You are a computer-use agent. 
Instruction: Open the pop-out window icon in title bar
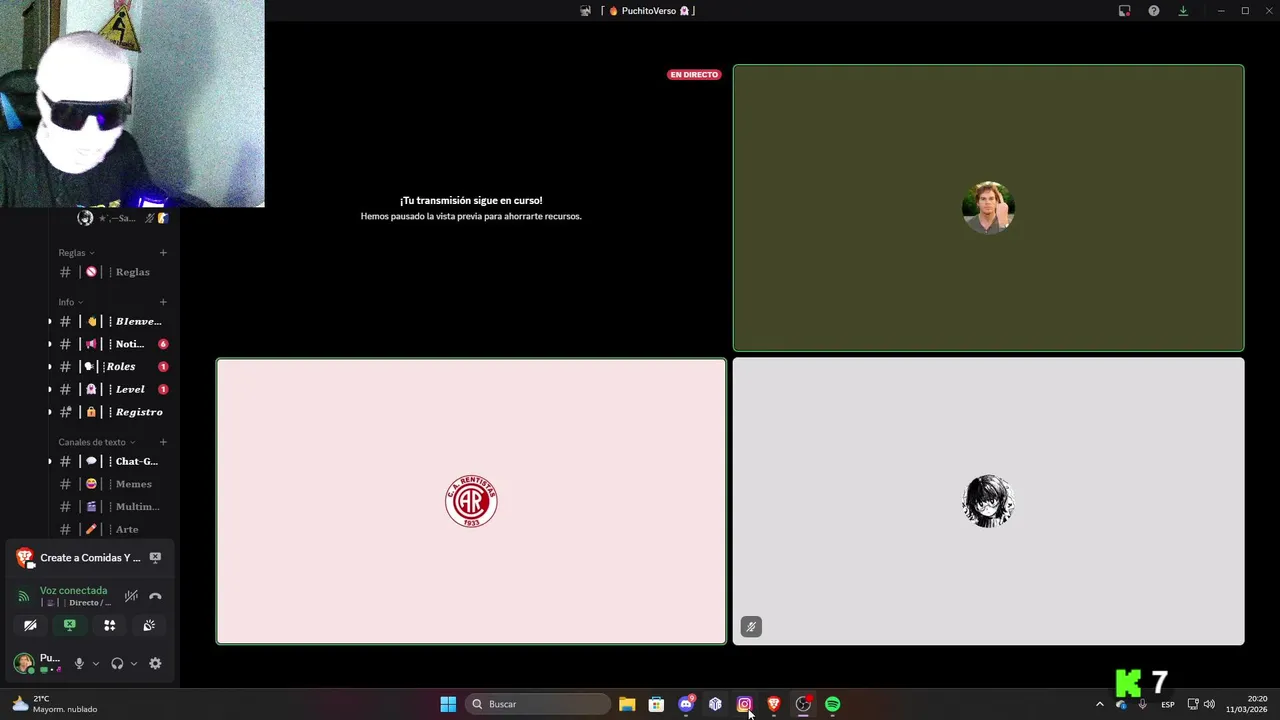point(1124,11)
